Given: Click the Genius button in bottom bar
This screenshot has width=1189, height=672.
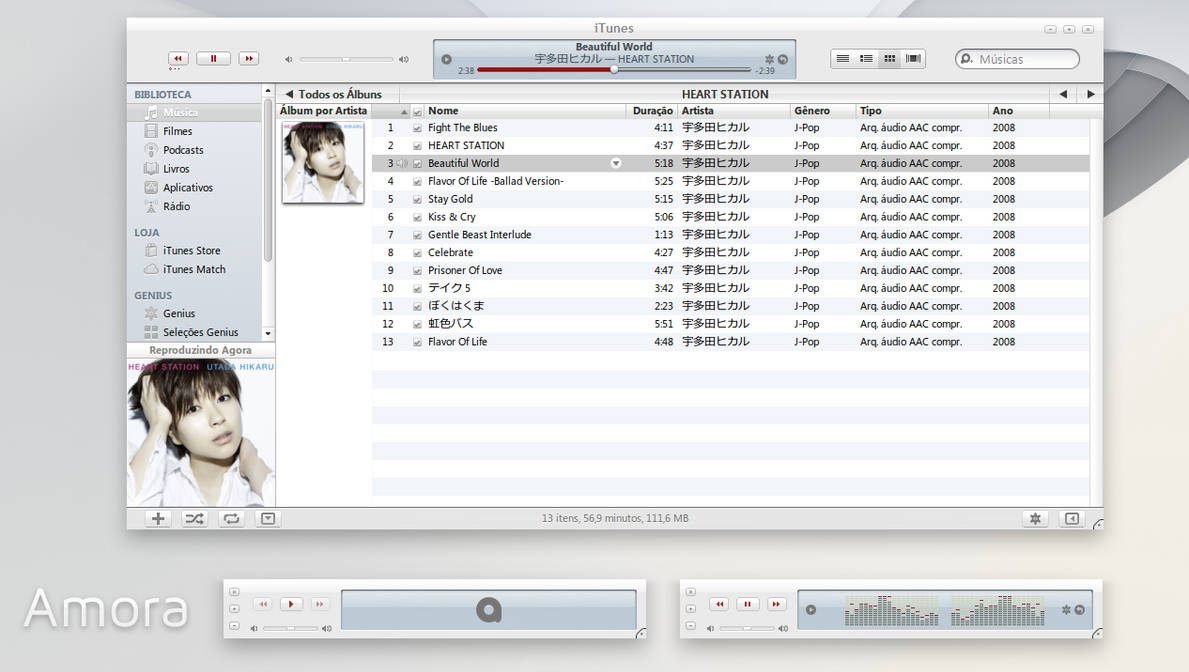Looking at the screenshot, I should click(x=1035, y=519).
